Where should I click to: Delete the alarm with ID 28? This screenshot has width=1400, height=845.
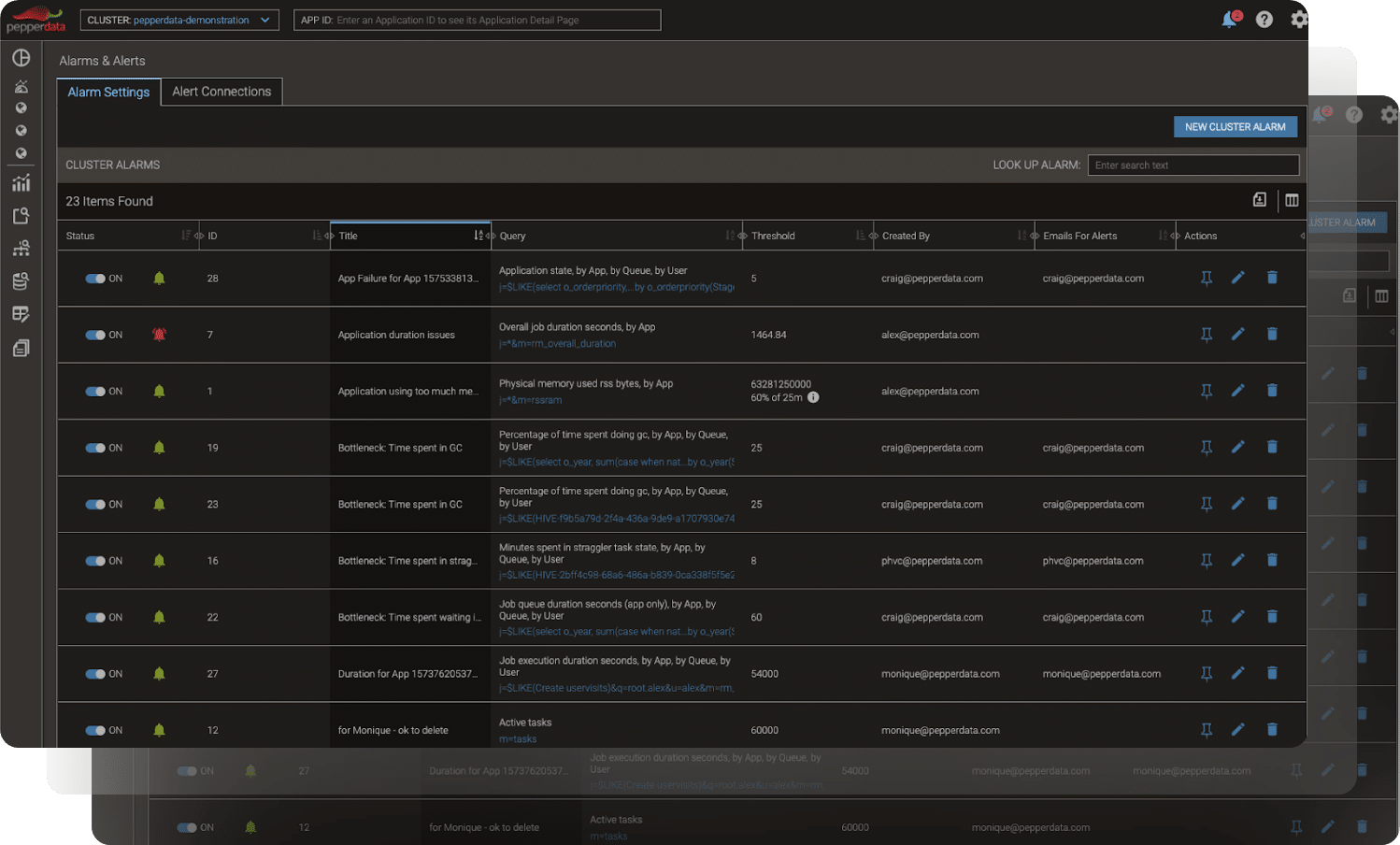pyautogui.click(x=1272, y=278)
